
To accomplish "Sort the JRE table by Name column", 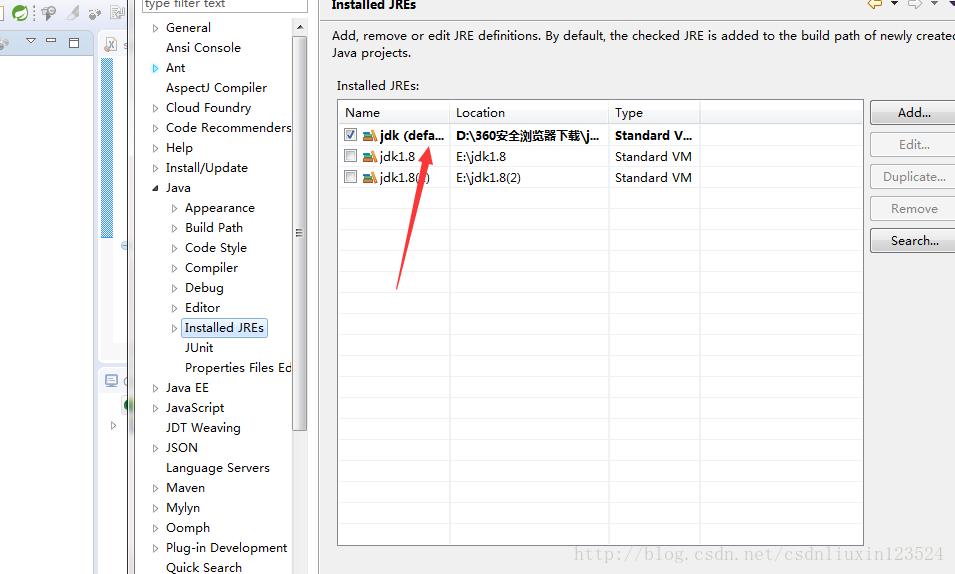I will point(394,113).
